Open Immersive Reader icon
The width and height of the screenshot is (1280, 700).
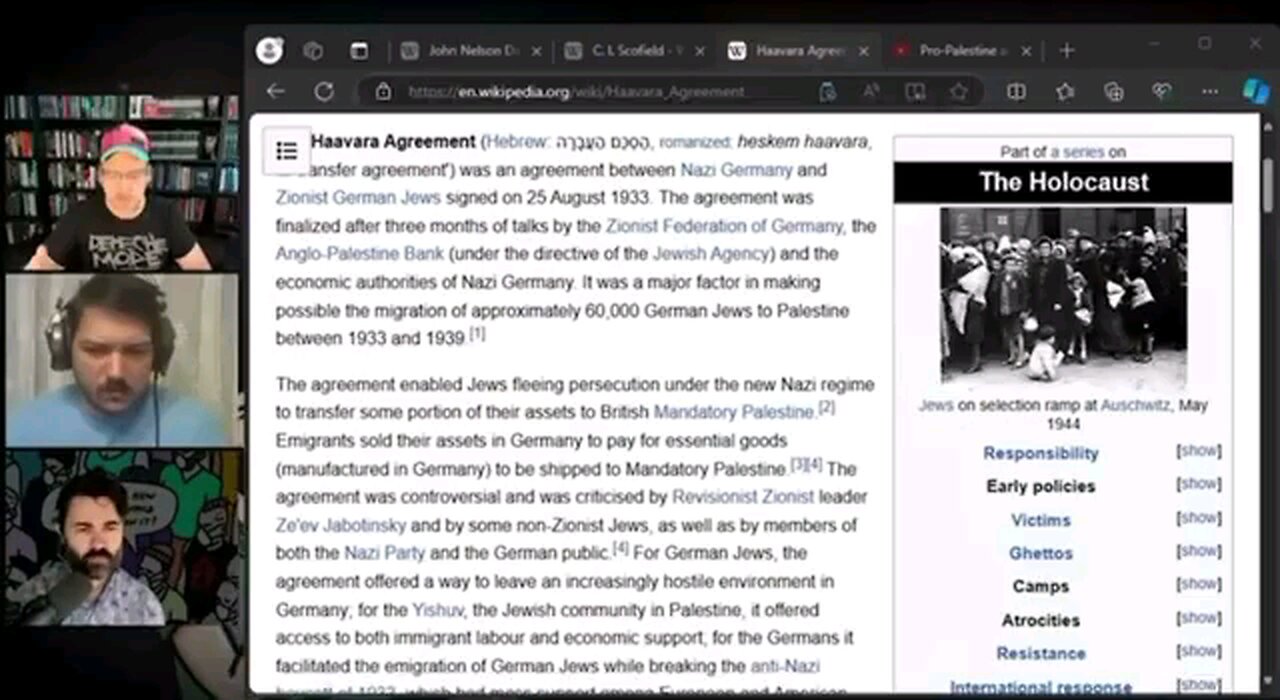[915, 92]
